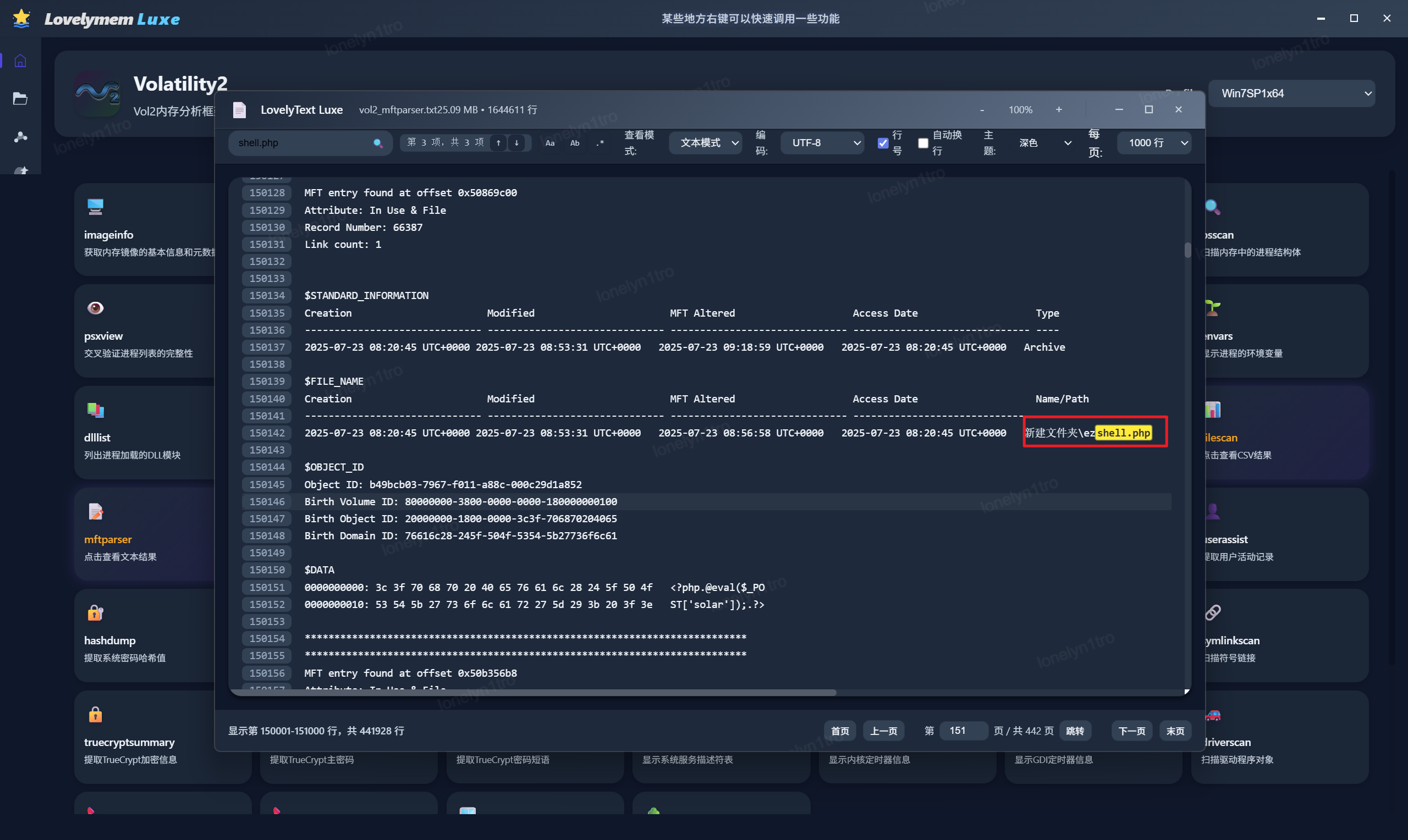This screenshot has width=1408, height=840.
Task: Click the folder icon in left sidebar
Action: click(20, 98)
